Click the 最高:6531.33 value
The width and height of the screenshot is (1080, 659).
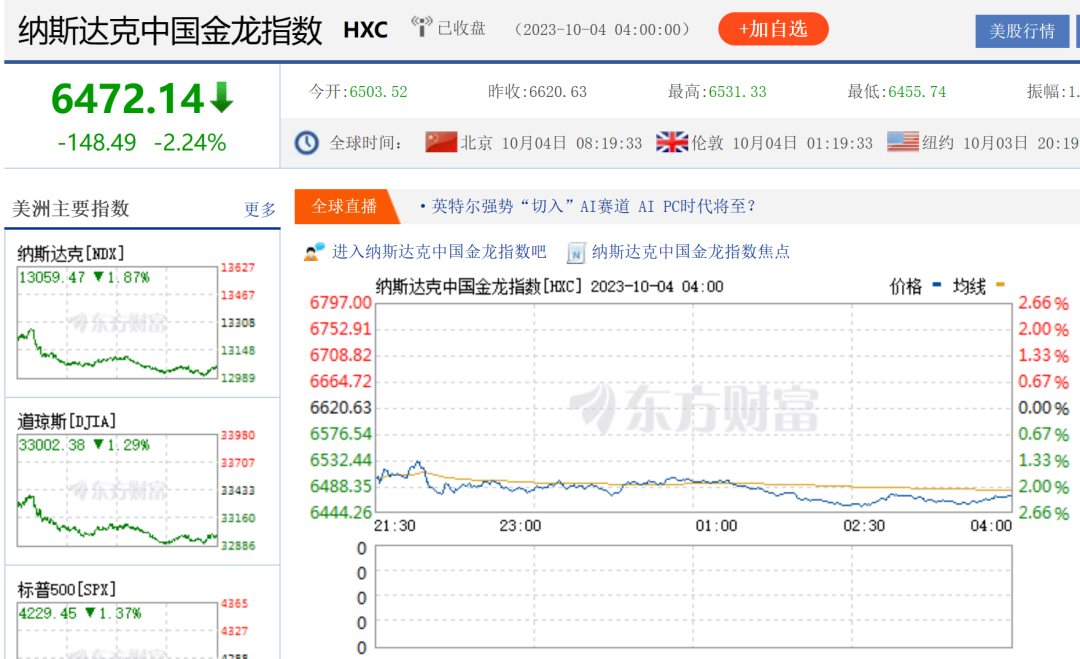click(x=737, y=92)
